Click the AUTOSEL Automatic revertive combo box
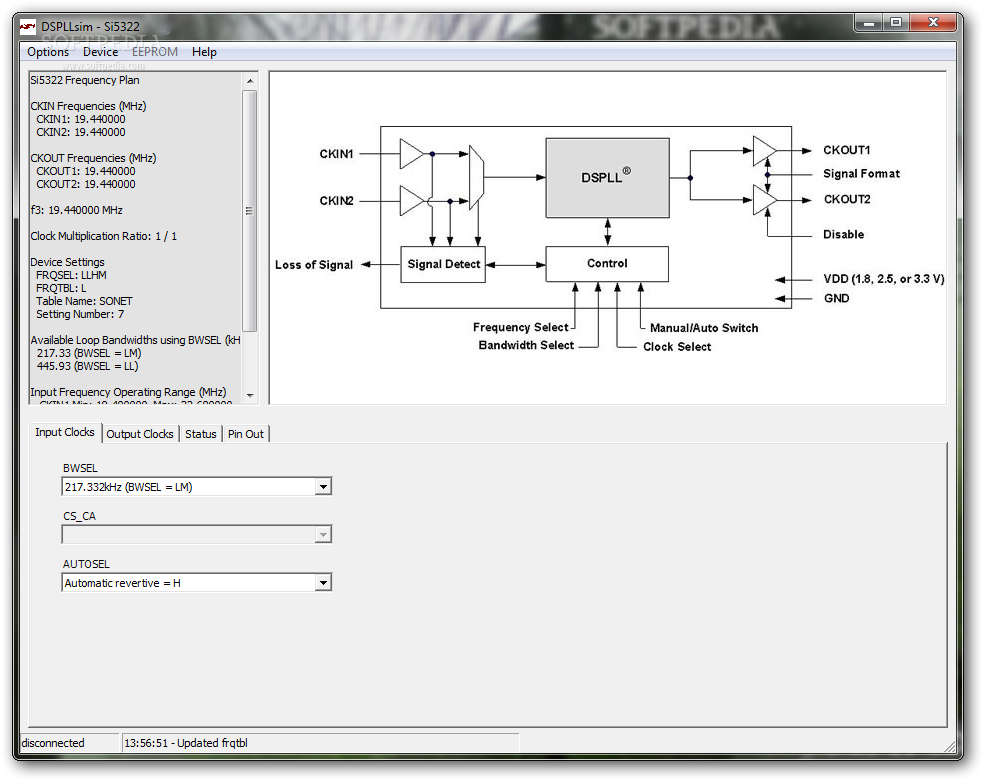Screen dimensions: 984x781 pos(196,583)
